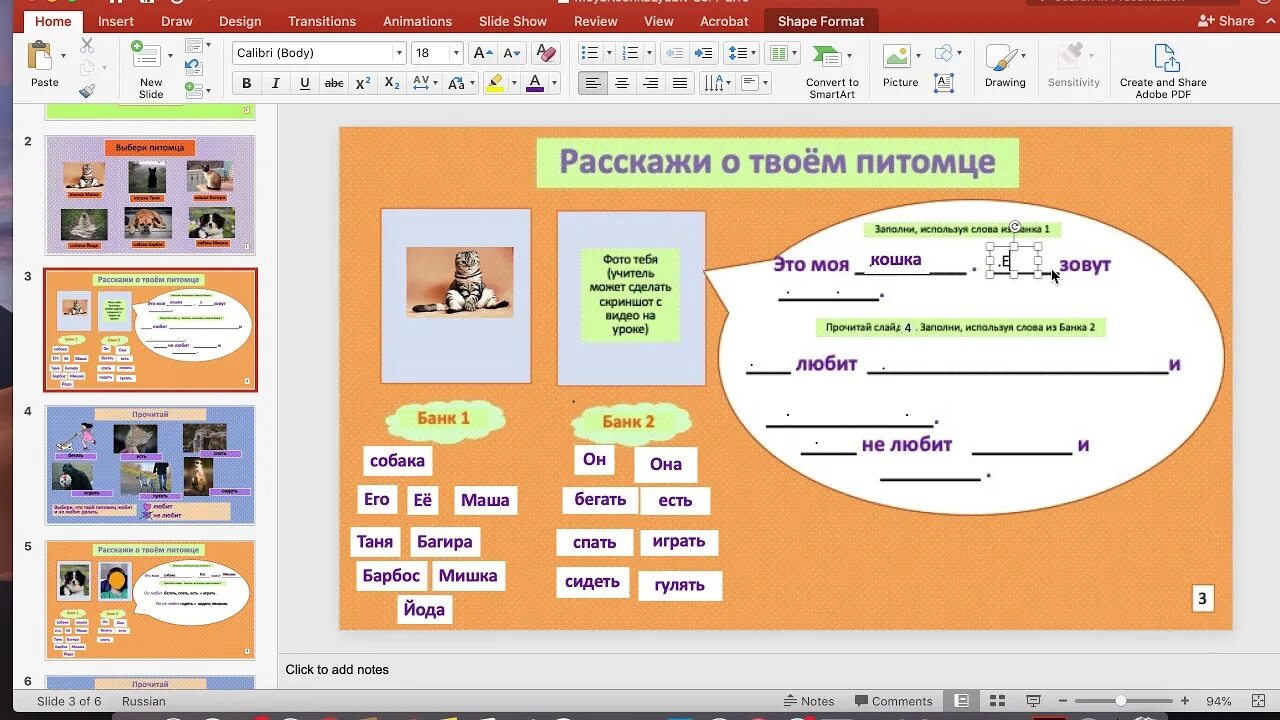
Task: Open the Insert ribbon tab
Action: [116, 21]
